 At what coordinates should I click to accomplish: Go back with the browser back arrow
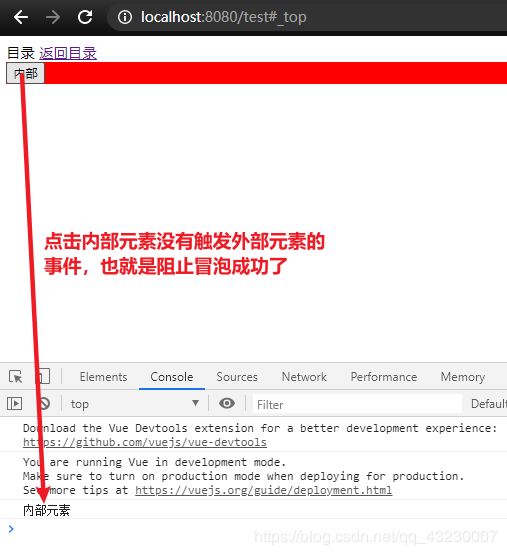[x=21, y=17]
